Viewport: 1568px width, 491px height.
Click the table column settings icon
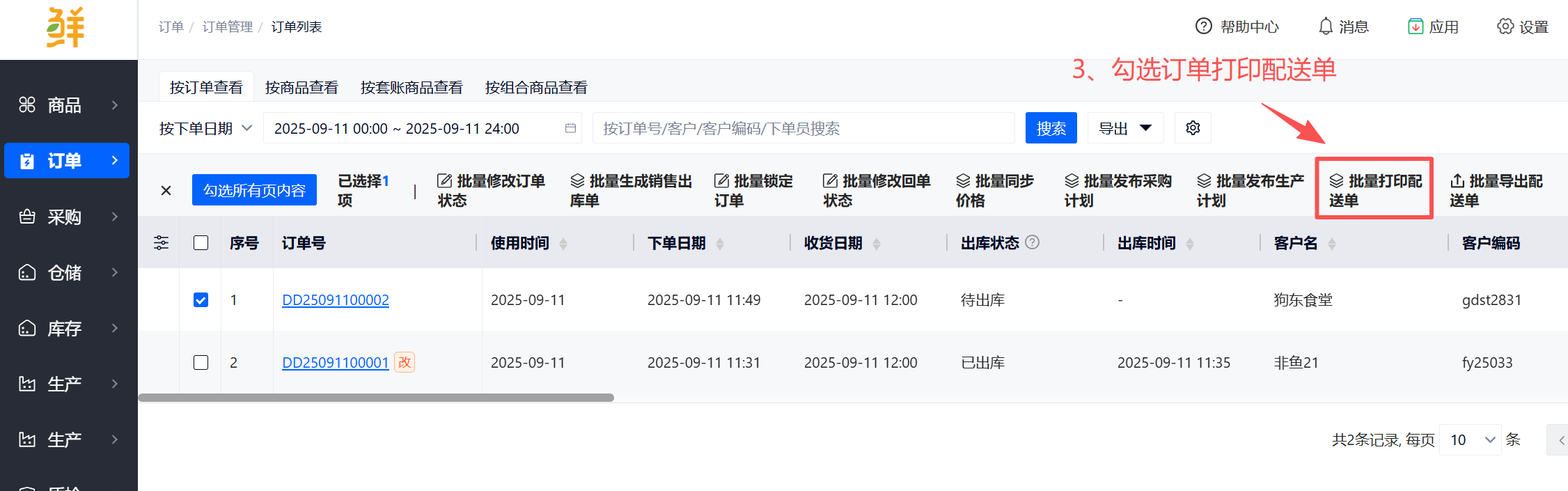[x=161, y=243]
